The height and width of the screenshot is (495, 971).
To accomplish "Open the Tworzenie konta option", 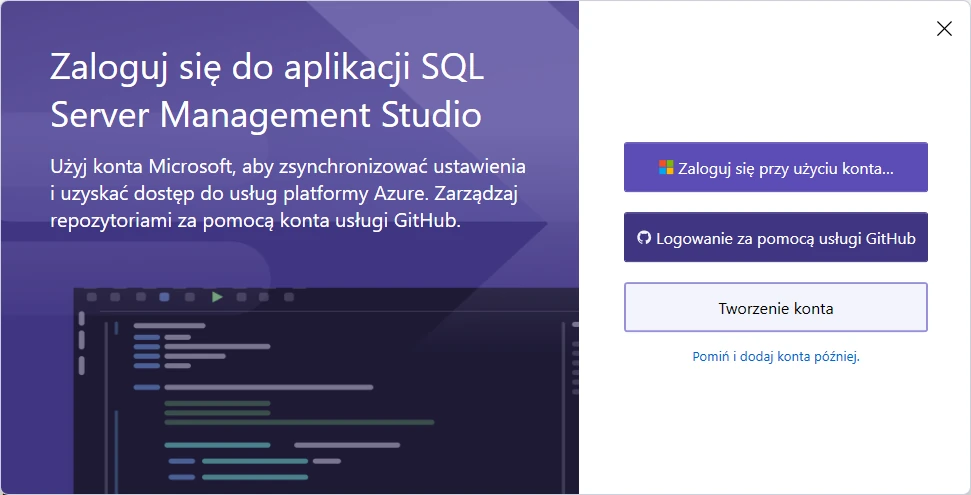I will tap(775, 307).
